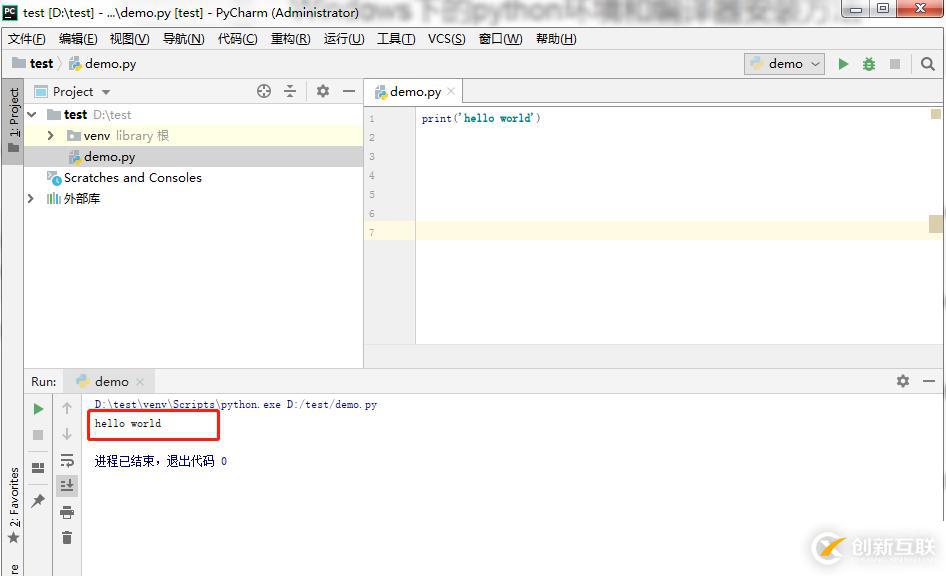Open the 运行(U) menu

(344, 39)
